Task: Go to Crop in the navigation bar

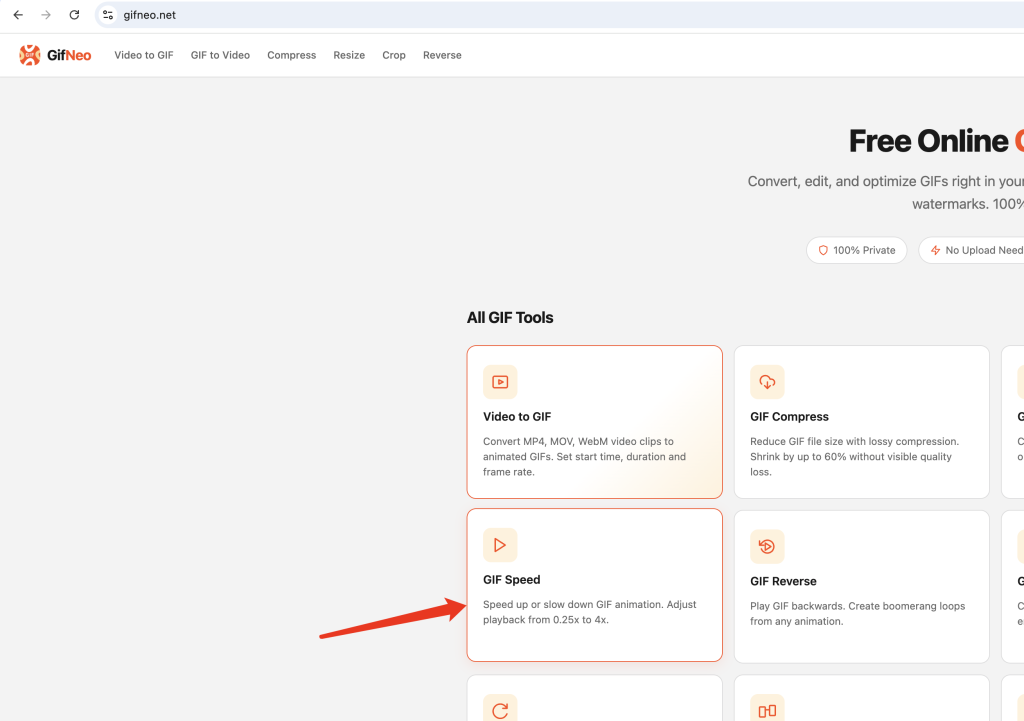Action: pyautogui.click(x=394, y=56)
